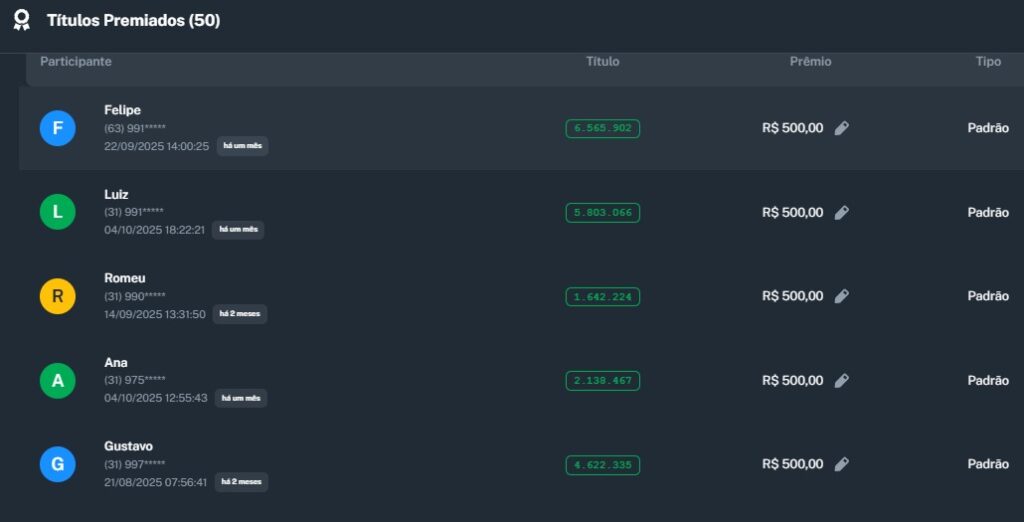1024x522 pixels.
Task: Click title badge 4.622.335
Action: 602,465
